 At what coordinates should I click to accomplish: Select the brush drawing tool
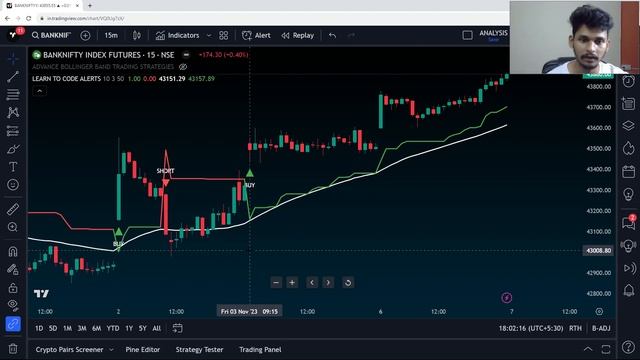13,149
